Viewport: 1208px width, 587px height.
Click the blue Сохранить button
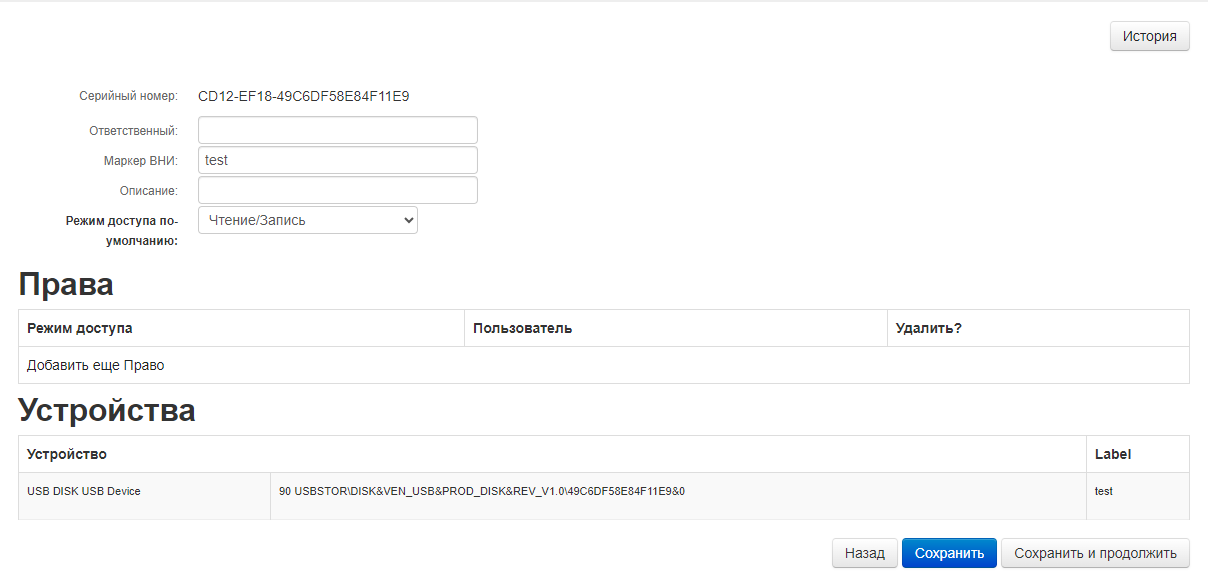948,553
